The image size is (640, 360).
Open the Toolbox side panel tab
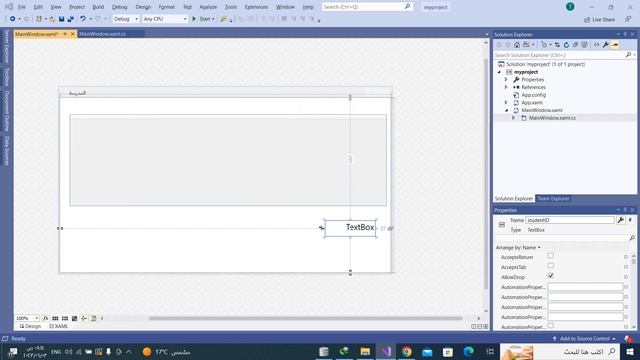click(x=7, y=77)
